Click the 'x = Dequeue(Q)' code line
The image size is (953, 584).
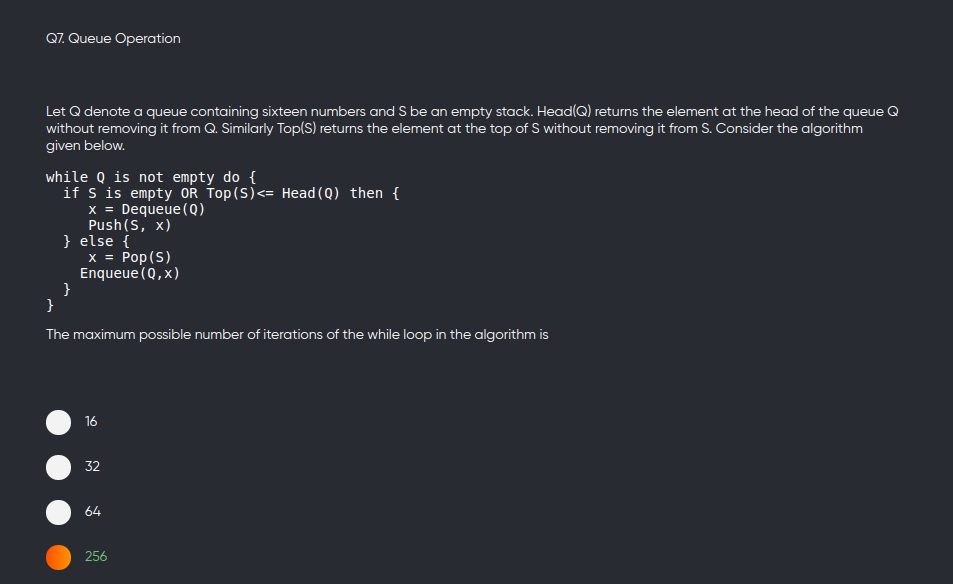146,209
